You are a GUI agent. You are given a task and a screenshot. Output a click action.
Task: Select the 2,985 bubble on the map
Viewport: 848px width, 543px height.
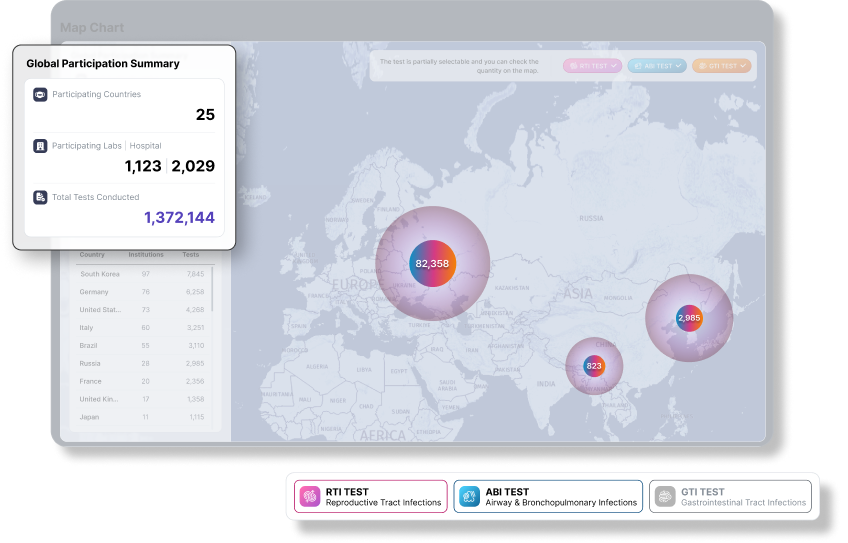[x=689, y=318]
